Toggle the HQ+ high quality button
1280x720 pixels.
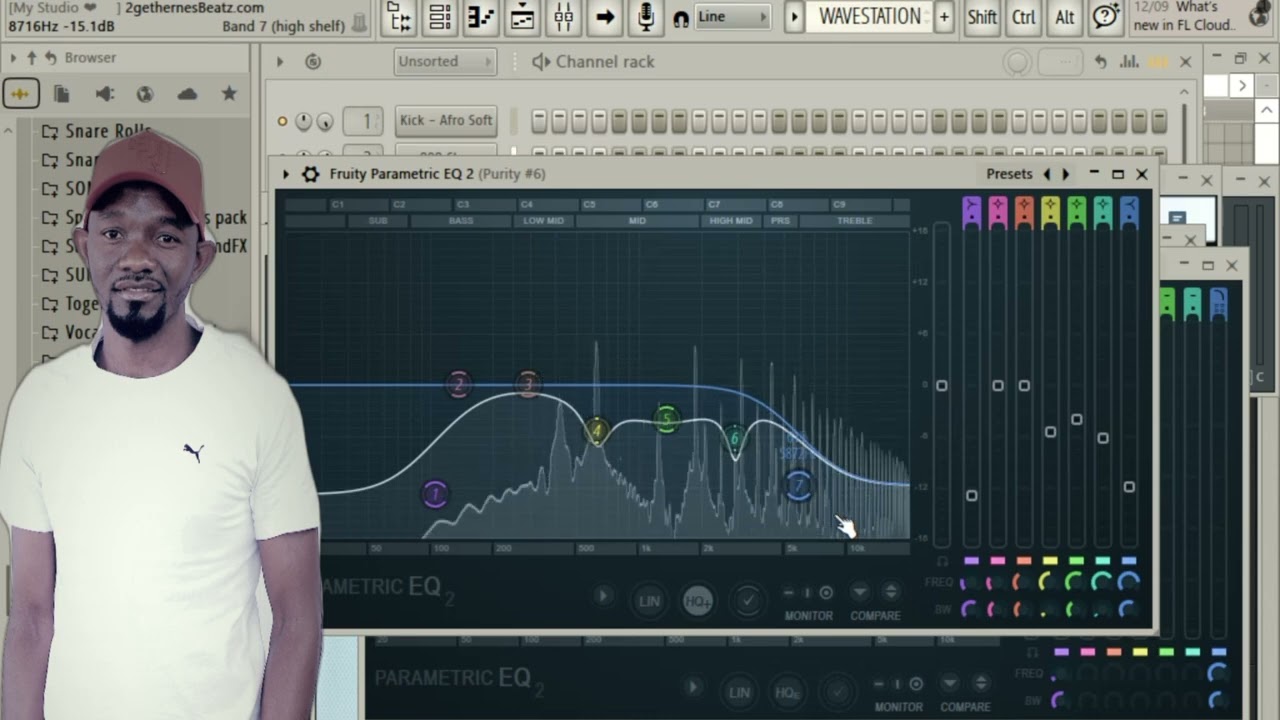698,600
